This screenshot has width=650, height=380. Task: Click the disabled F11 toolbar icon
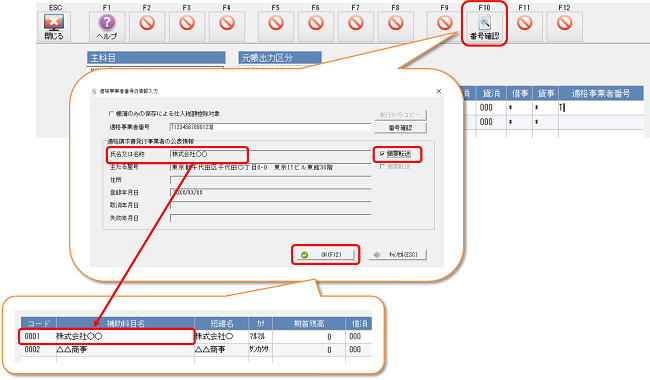[524, 27]
